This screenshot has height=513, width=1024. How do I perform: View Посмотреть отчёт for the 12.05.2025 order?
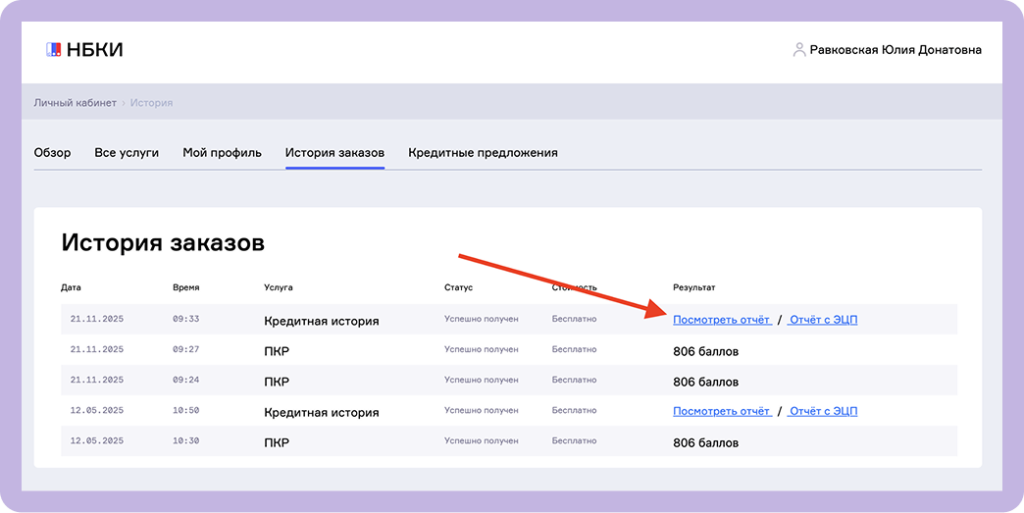click(721, 411)
